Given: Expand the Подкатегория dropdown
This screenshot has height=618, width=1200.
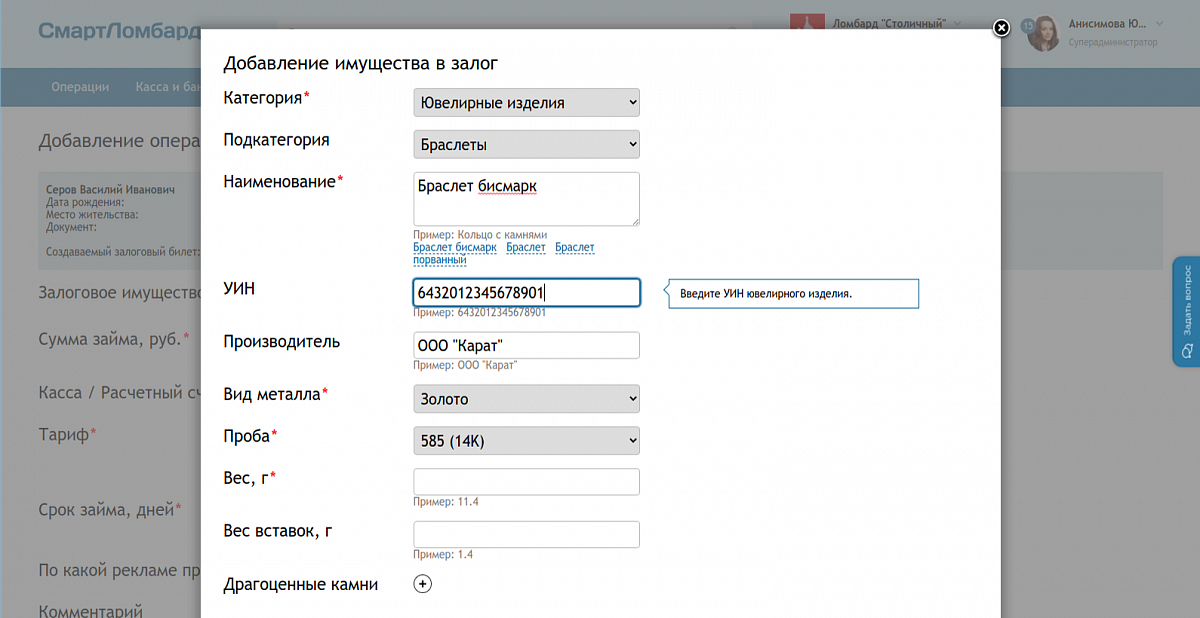Looking at the screenshot, I should [x=526, y=145].
